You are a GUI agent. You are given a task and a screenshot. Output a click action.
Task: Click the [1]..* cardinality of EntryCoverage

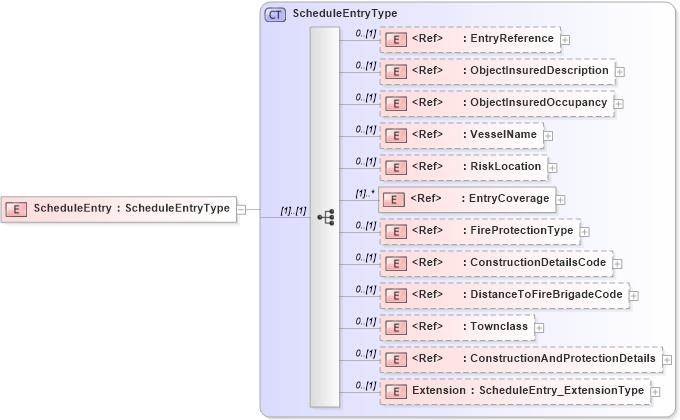[x=365, y=194]
